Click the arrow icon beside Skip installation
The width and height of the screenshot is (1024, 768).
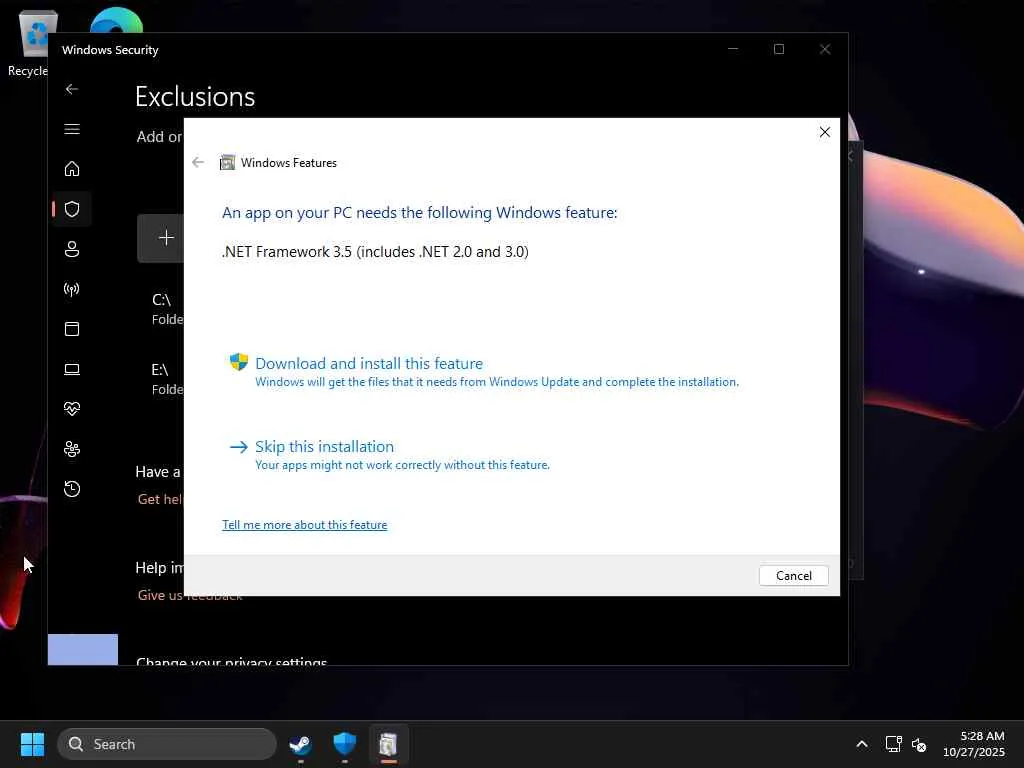click(239, 447)
